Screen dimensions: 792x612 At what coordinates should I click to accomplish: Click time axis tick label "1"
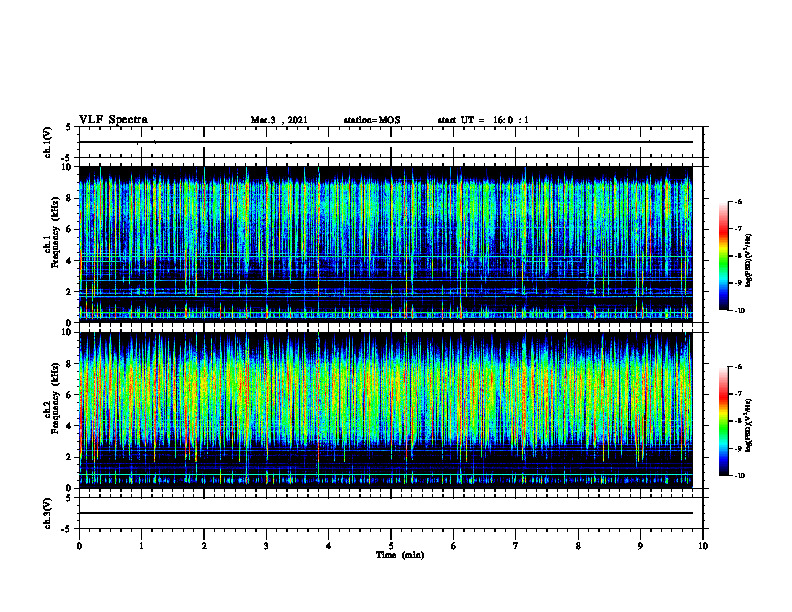(141, 546)
